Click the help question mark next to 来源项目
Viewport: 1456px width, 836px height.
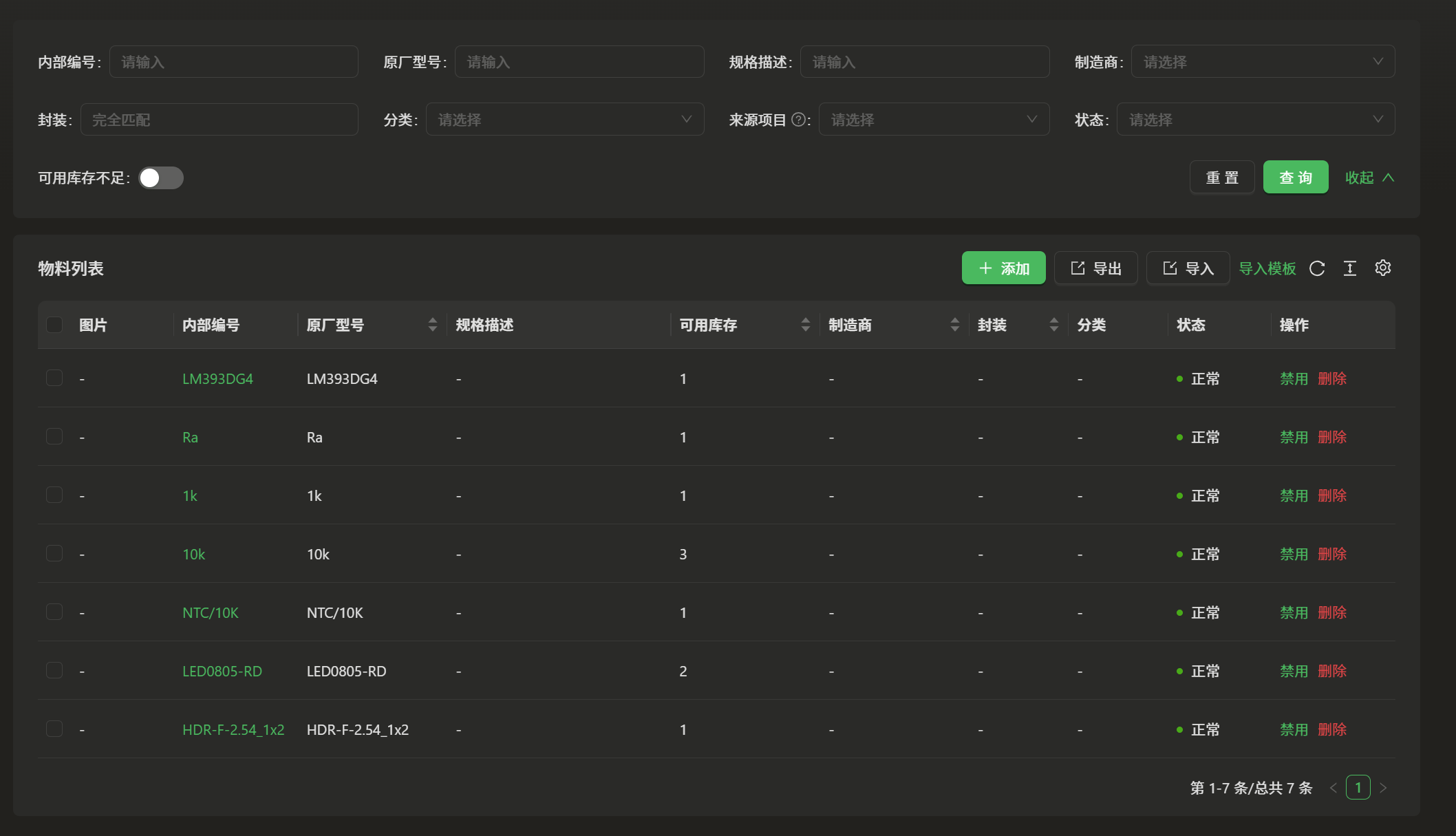(799, 118)
